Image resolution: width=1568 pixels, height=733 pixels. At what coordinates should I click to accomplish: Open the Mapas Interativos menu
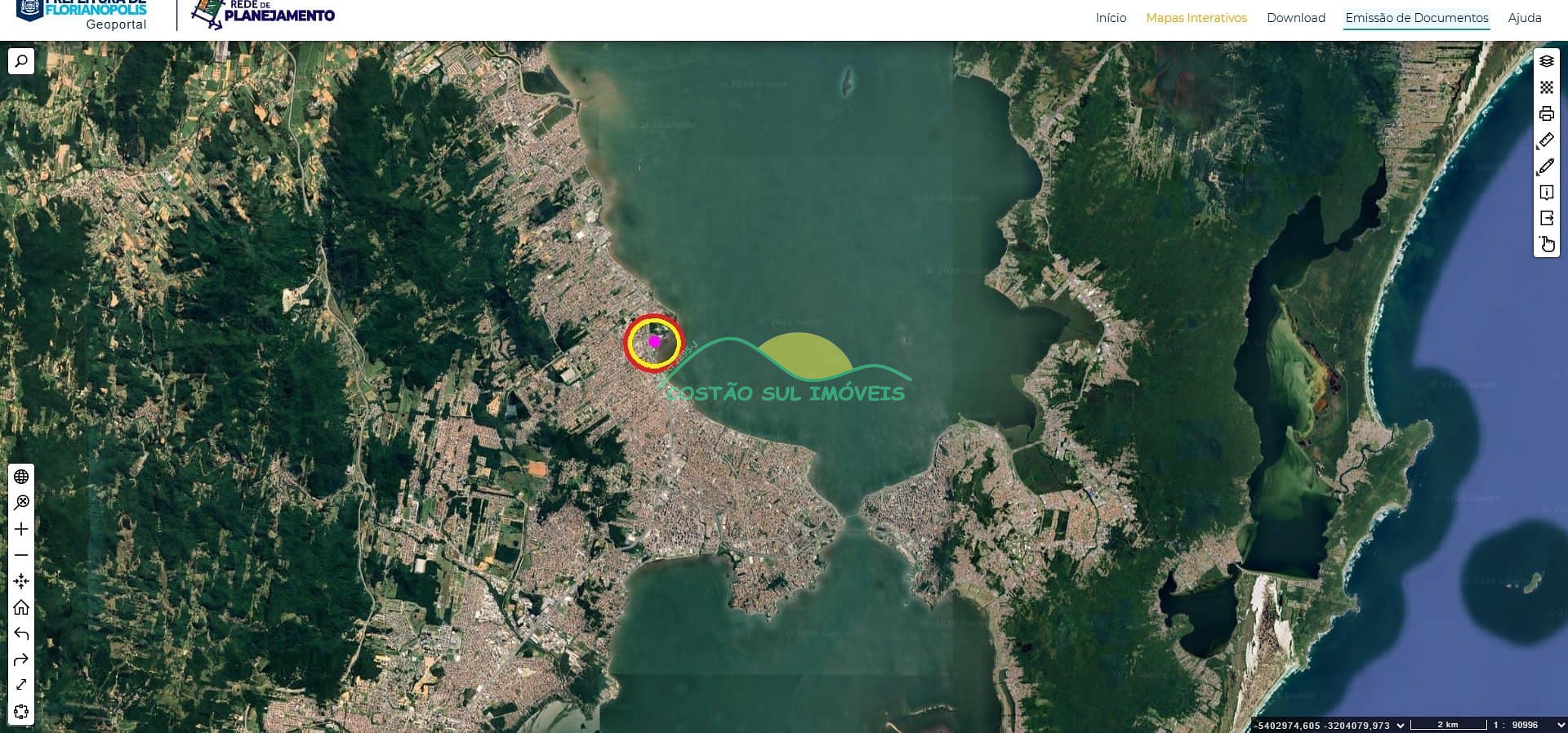(1196, 18)
